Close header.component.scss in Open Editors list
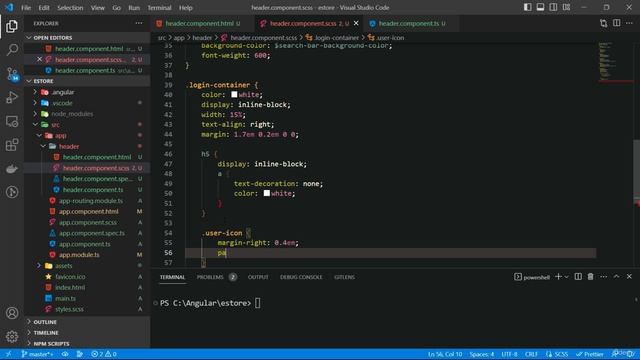640x360 pixels. (40, 59)
